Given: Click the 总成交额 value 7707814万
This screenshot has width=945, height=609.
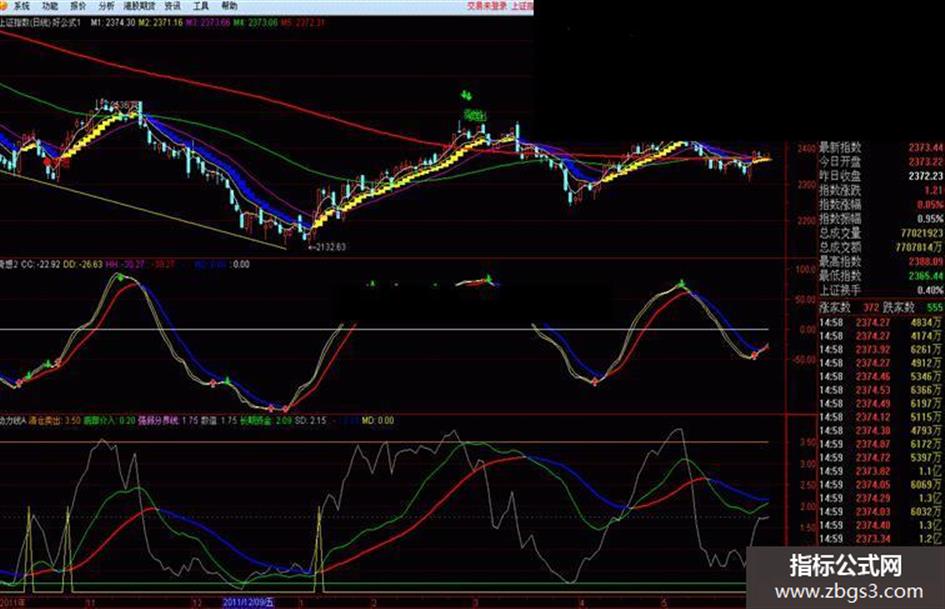Looking at the screenshot, I should [x=920, y=248].
